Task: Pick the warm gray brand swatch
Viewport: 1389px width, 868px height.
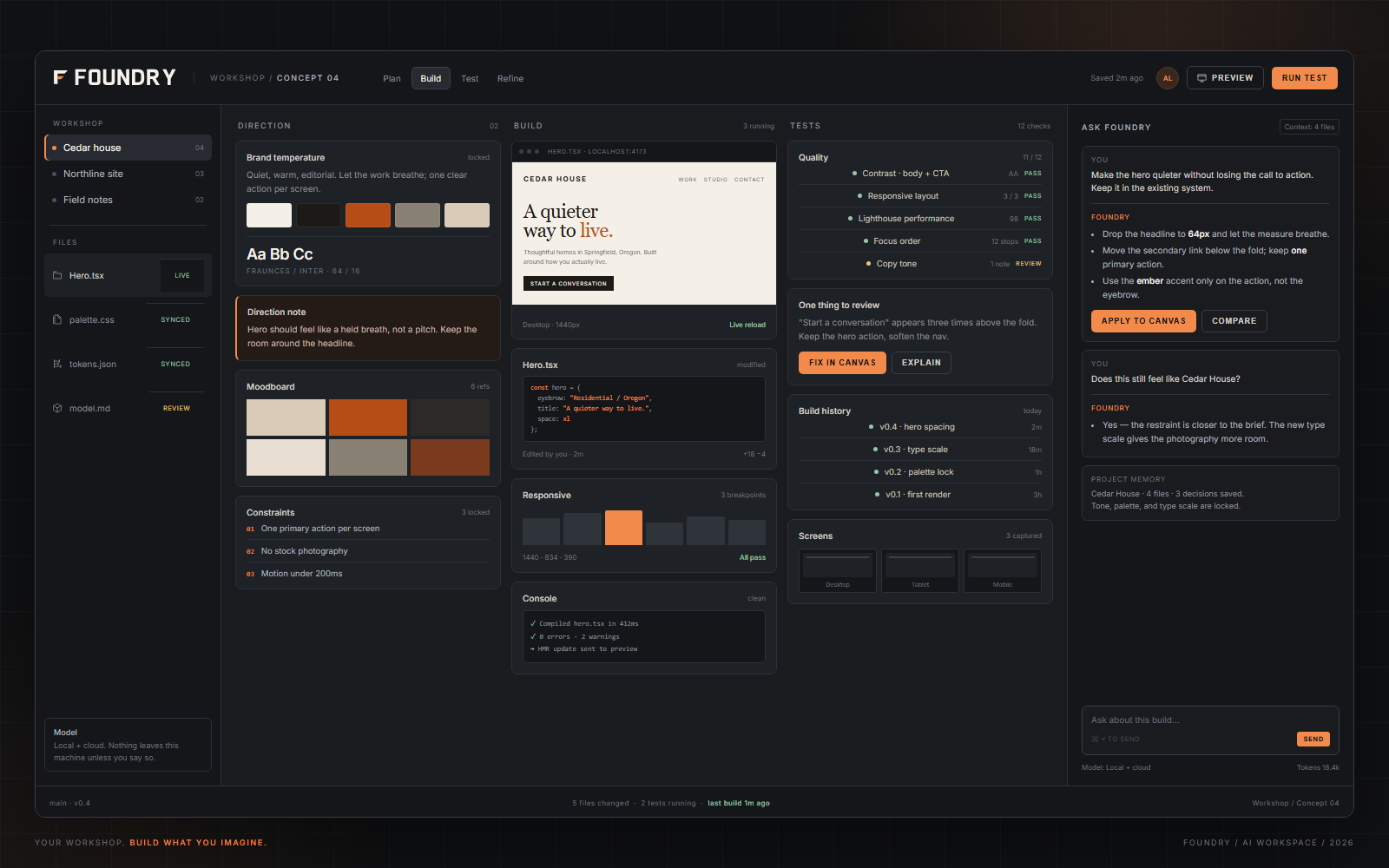Action: (x=418, y=215)
